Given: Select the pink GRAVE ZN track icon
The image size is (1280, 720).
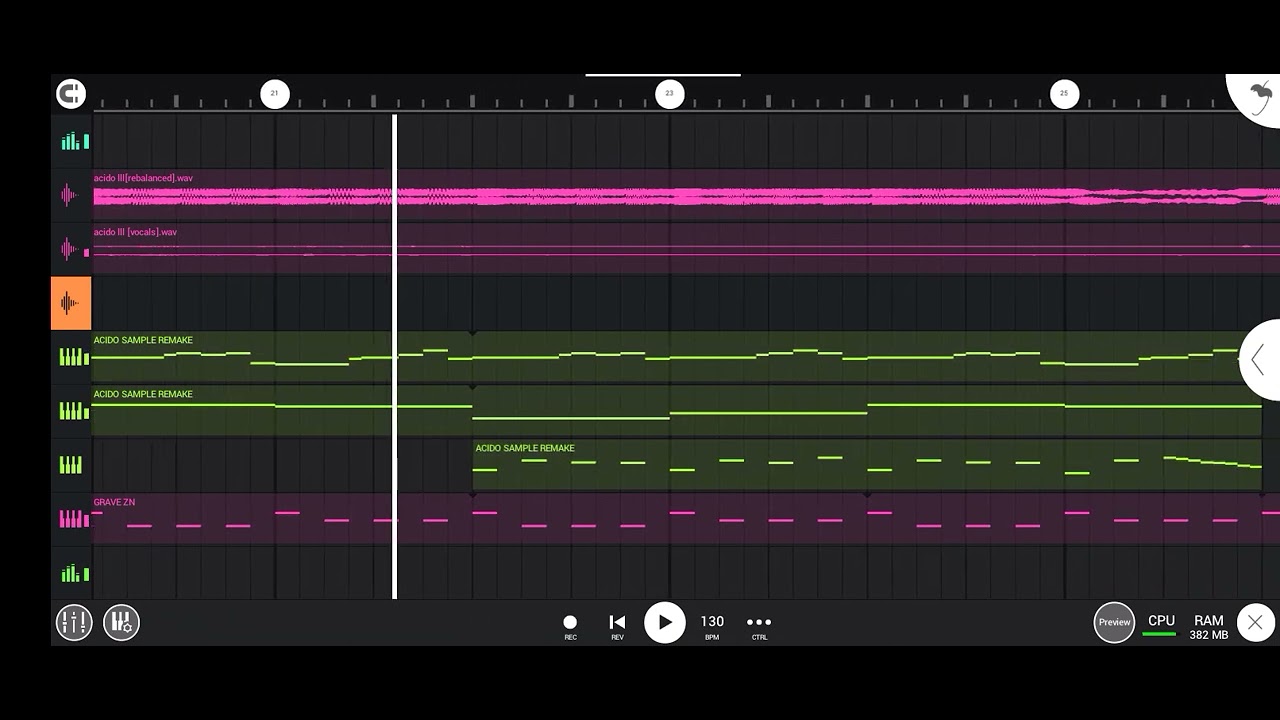Looking at the screenshot, I should [x=71, y=519].
